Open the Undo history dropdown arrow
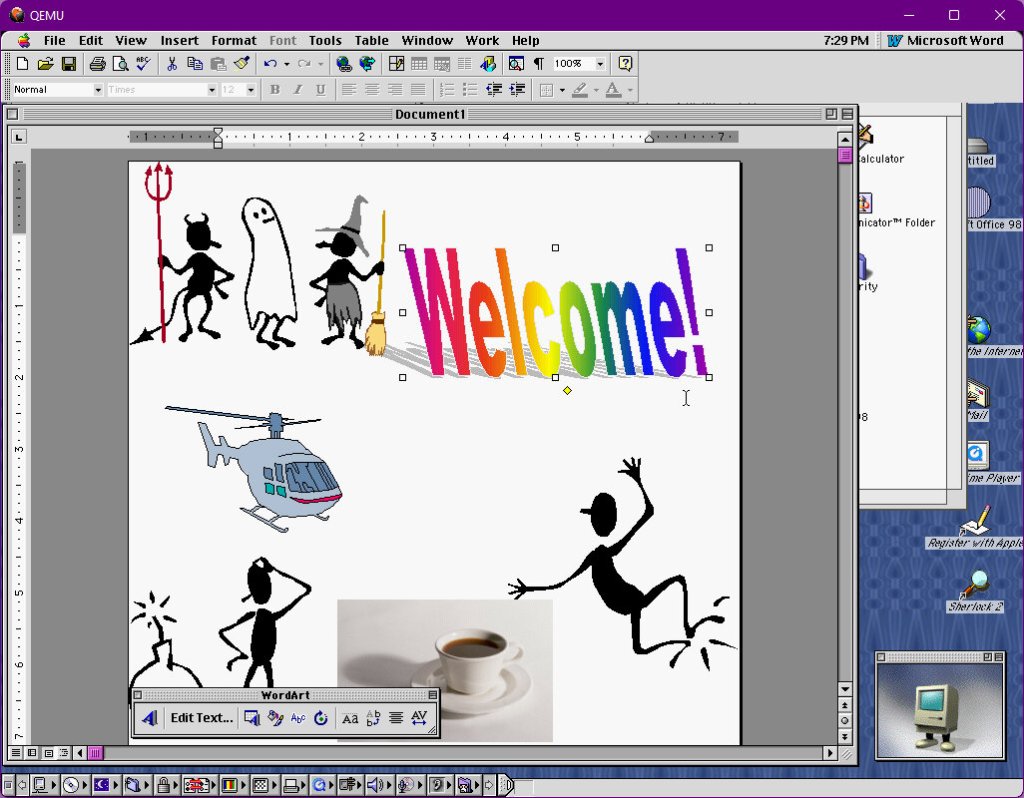Screen dimensions: 1024x798 click(286, 64)
